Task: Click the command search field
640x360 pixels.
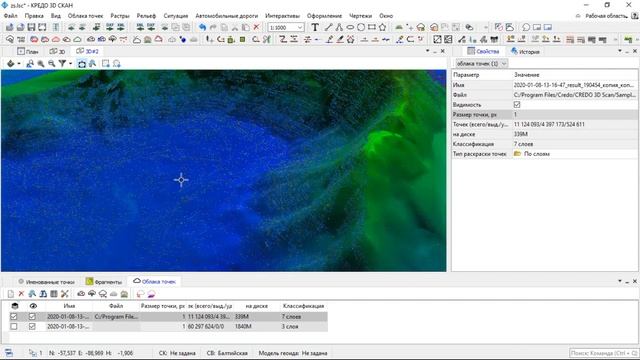Action: click(x=604, y=353)
